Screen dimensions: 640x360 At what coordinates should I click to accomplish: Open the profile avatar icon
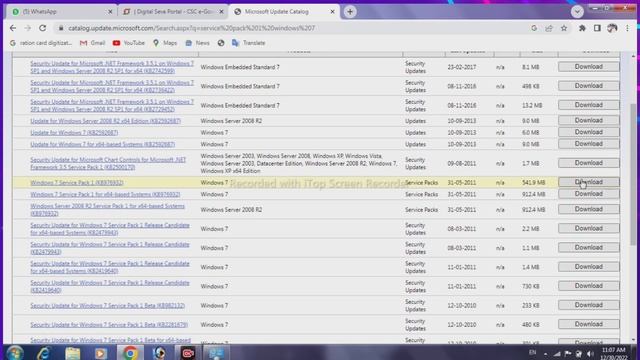(612, 28)
